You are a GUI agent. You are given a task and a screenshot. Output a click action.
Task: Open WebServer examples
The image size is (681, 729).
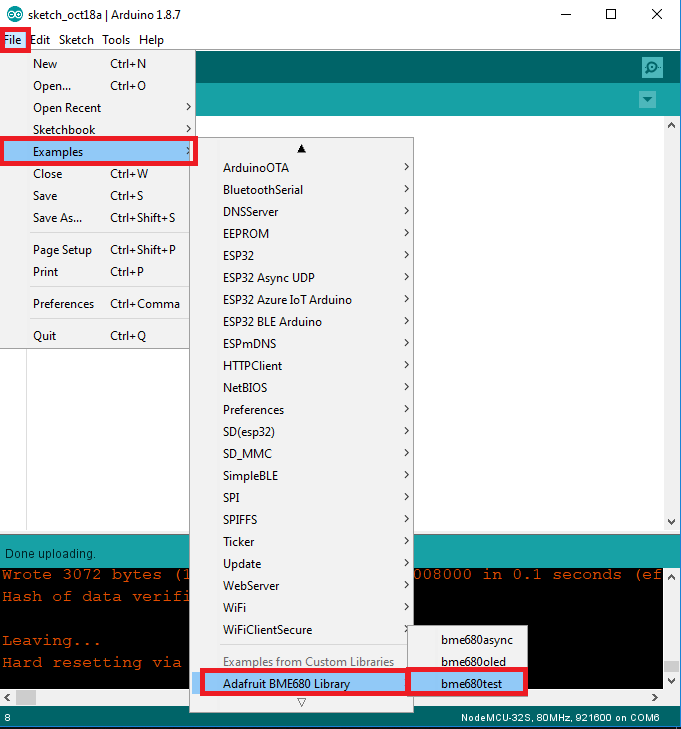pos(302,586)
